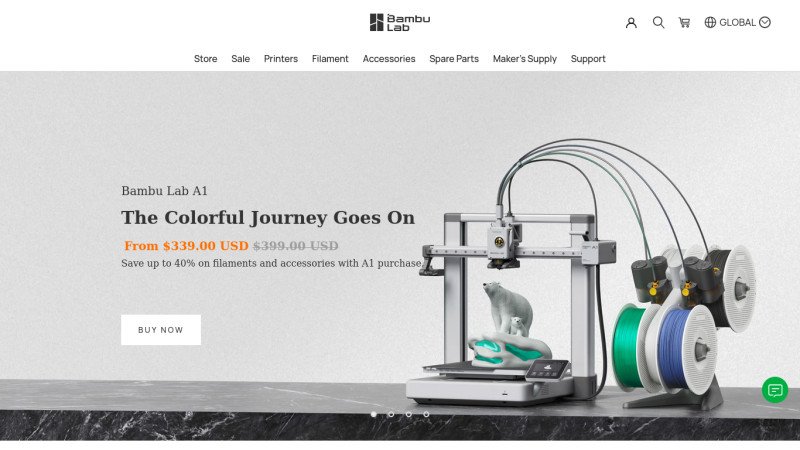800x450 pixels.
Task: Switch to the third carousel slide dot
Action: (x=409, y=414)
